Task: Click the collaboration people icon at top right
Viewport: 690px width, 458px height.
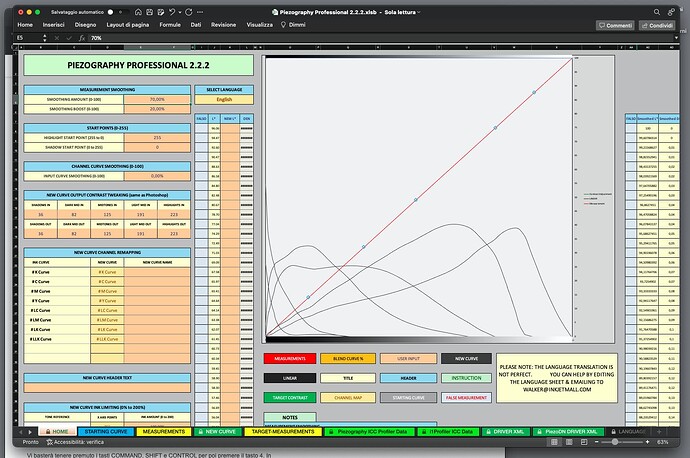Action: [672, 12]
